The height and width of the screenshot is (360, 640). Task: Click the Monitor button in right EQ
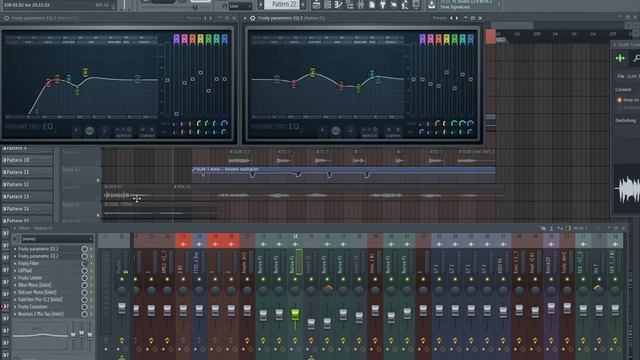(370, 132)
